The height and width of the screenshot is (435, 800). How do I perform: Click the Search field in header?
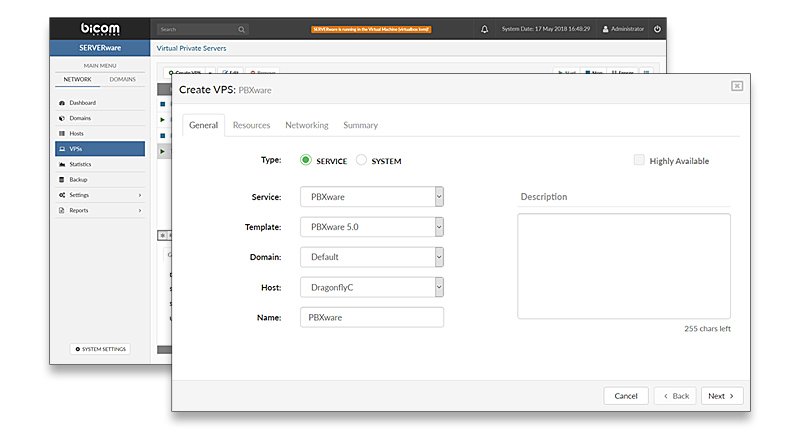(x=203, y=30)
